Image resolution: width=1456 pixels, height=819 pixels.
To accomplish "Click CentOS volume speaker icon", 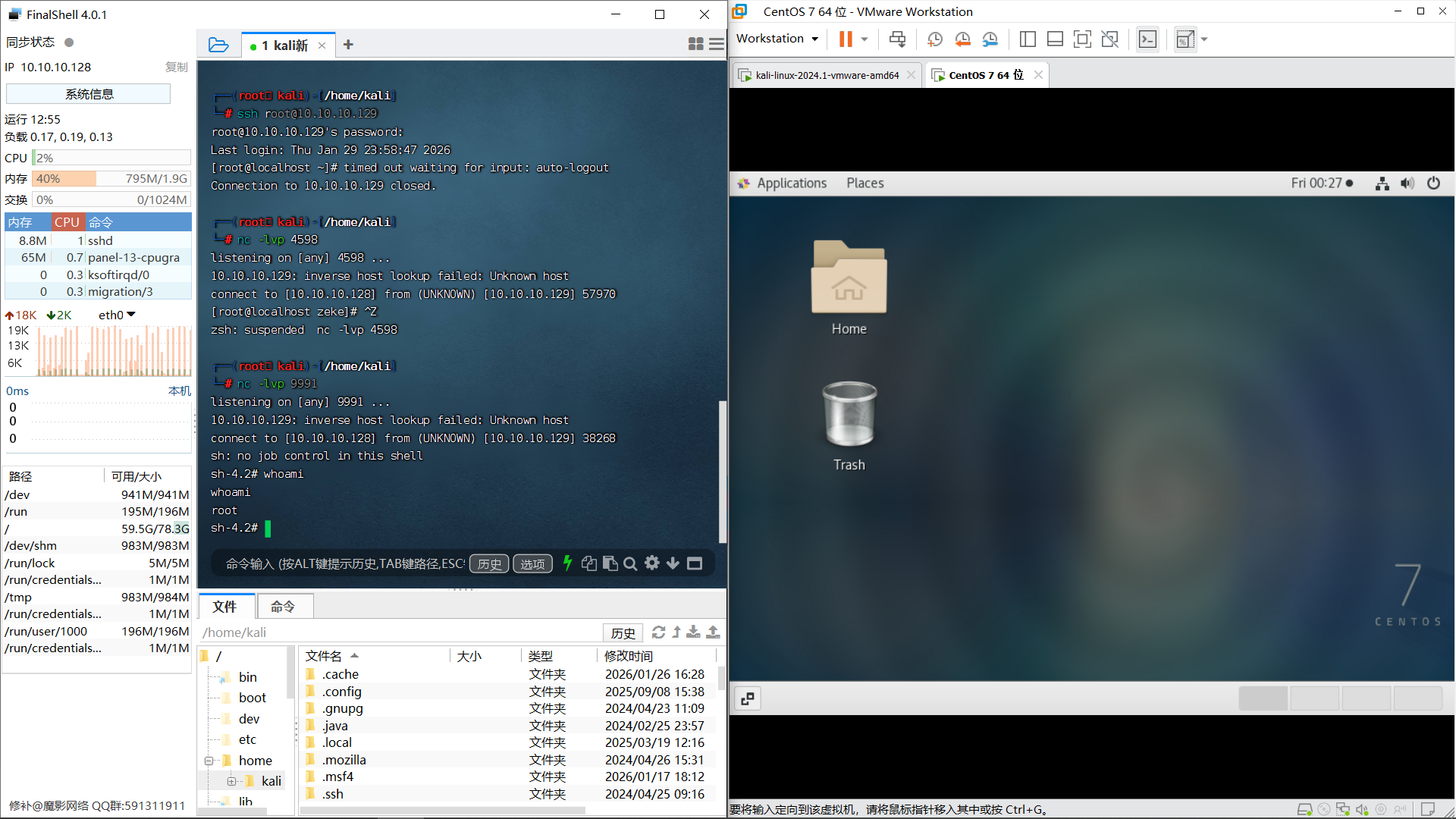I will [x=1407, y=184].
